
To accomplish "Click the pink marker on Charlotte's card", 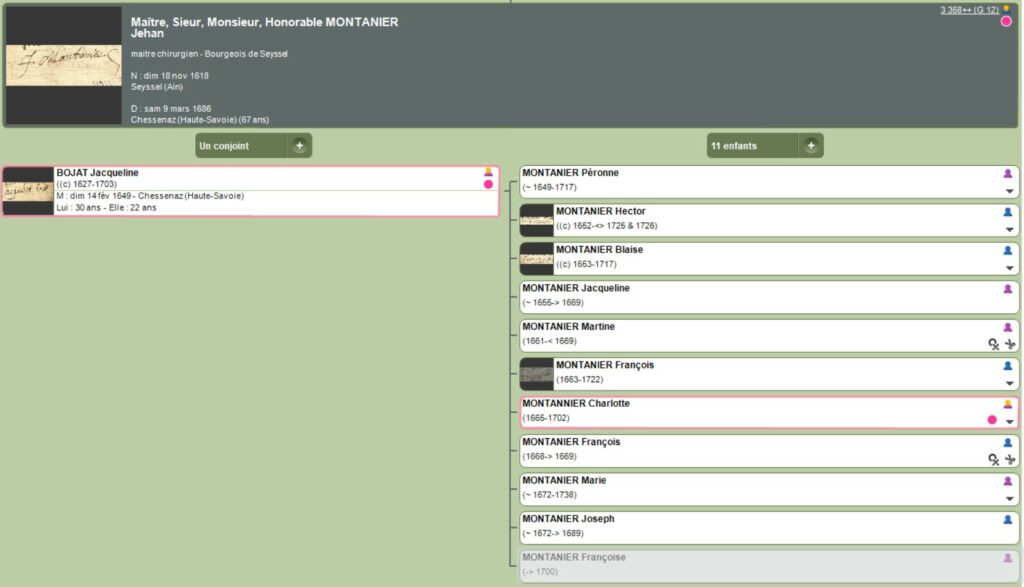I will (x=992, y=420).
